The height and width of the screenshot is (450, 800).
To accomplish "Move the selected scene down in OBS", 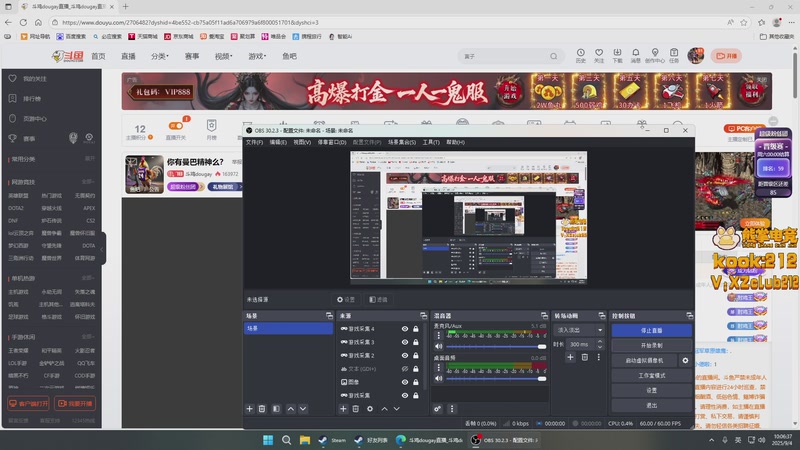I will tap(303, 409).
